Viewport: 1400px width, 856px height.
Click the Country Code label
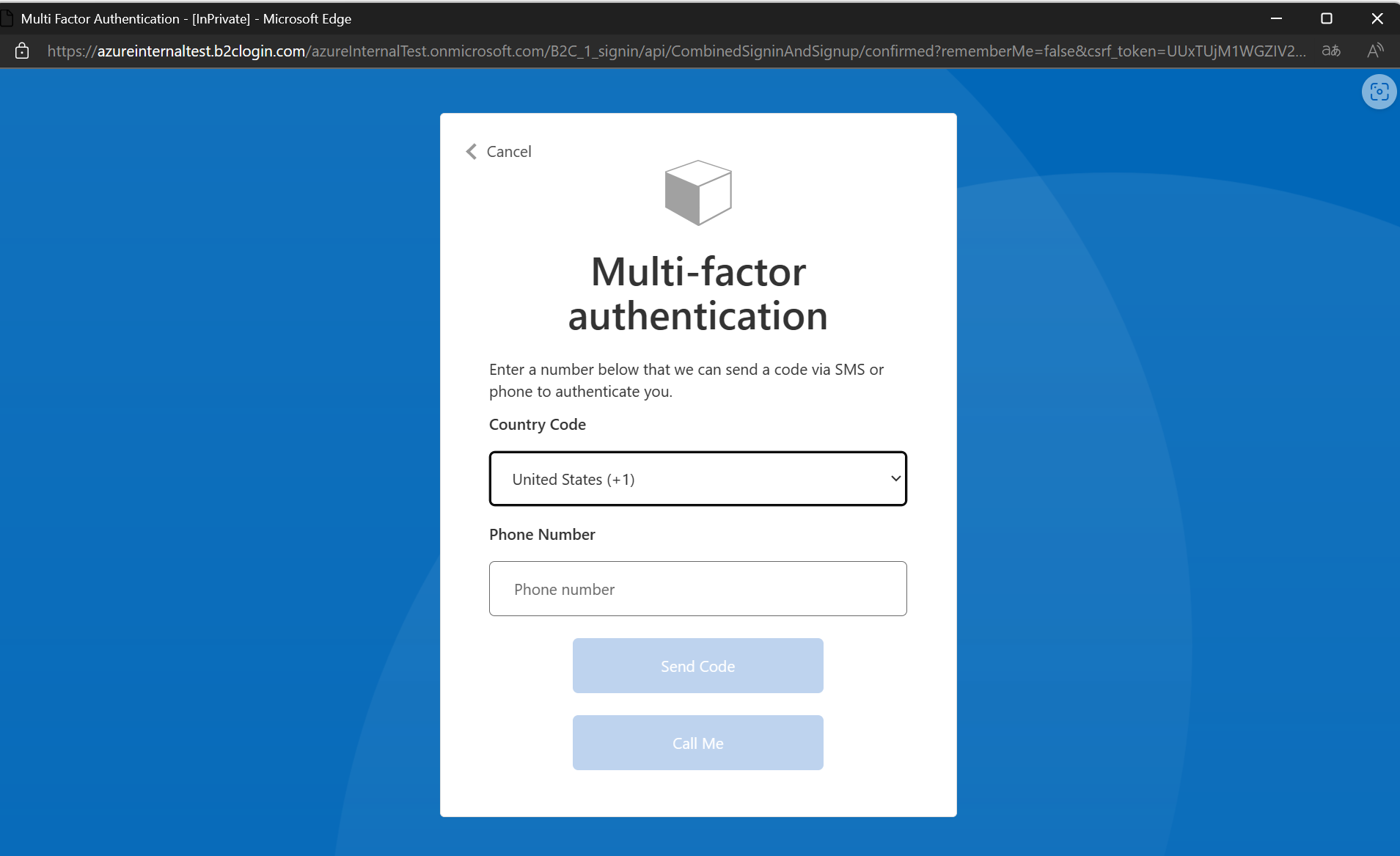(x=537, y=425)
